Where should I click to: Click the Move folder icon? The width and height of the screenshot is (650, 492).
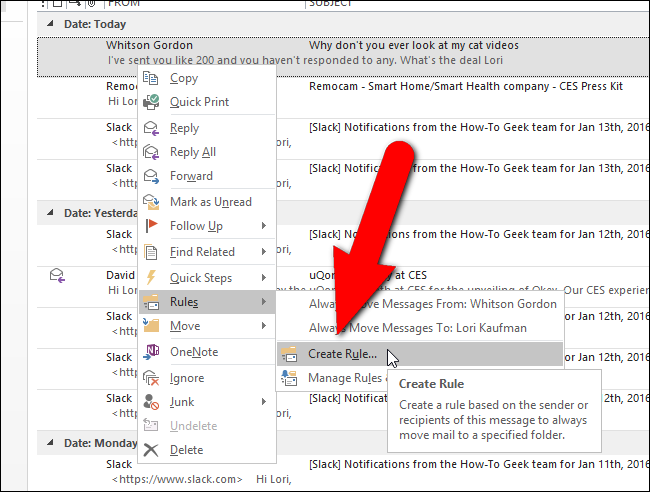pos(151,325)
